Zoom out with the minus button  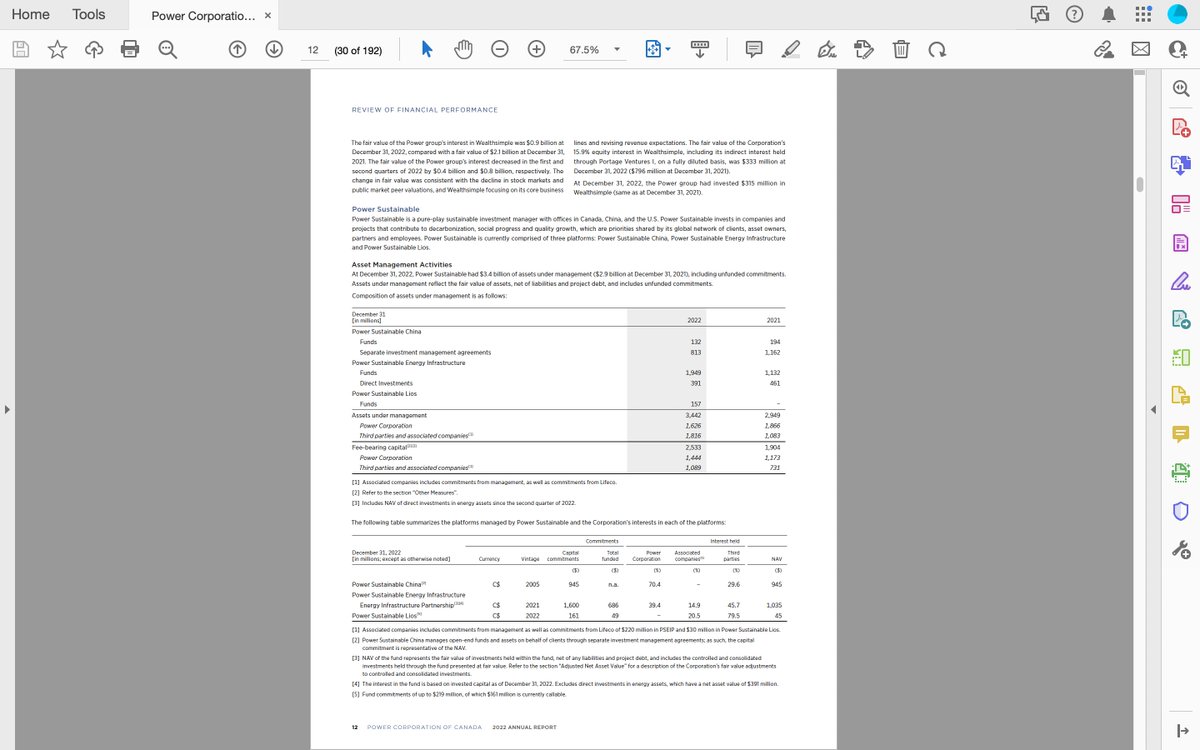[x=500, y=49]
